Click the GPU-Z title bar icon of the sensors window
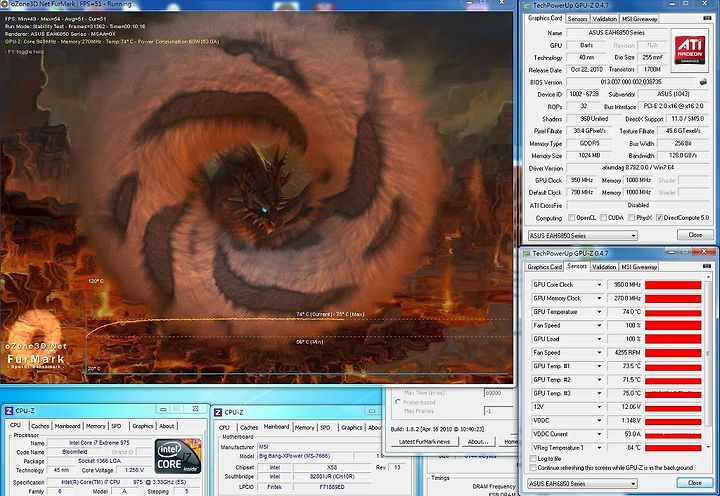 [526, 254]
